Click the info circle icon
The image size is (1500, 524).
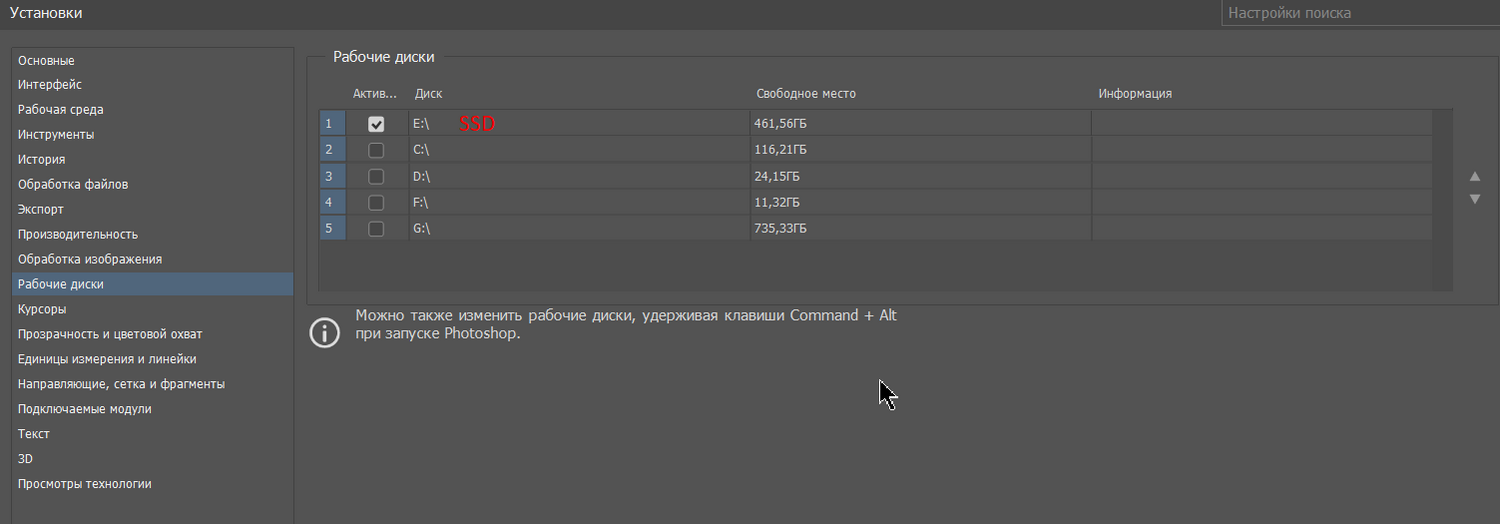[325, 333]
